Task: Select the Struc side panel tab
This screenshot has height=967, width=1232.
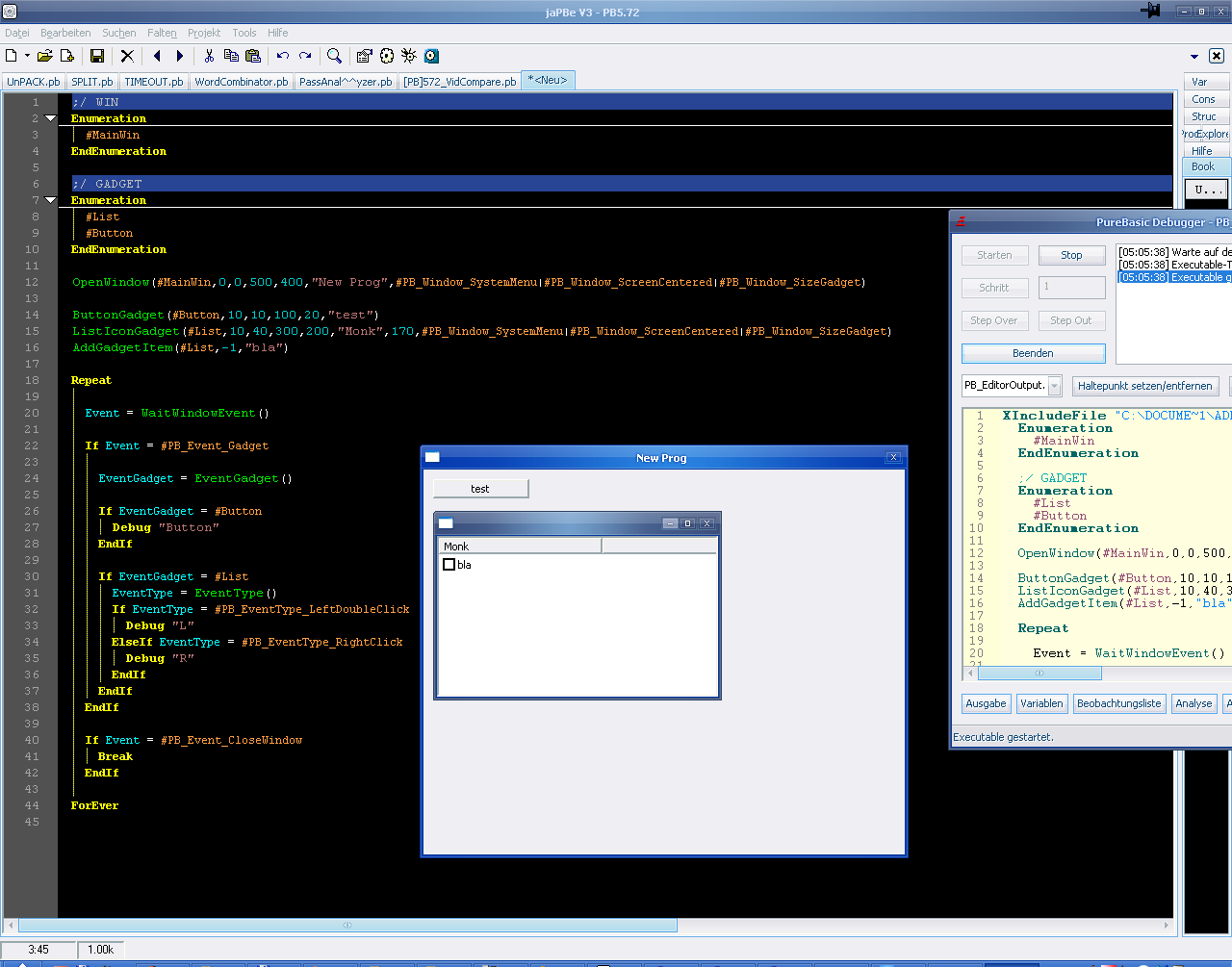Action: 1207,116
